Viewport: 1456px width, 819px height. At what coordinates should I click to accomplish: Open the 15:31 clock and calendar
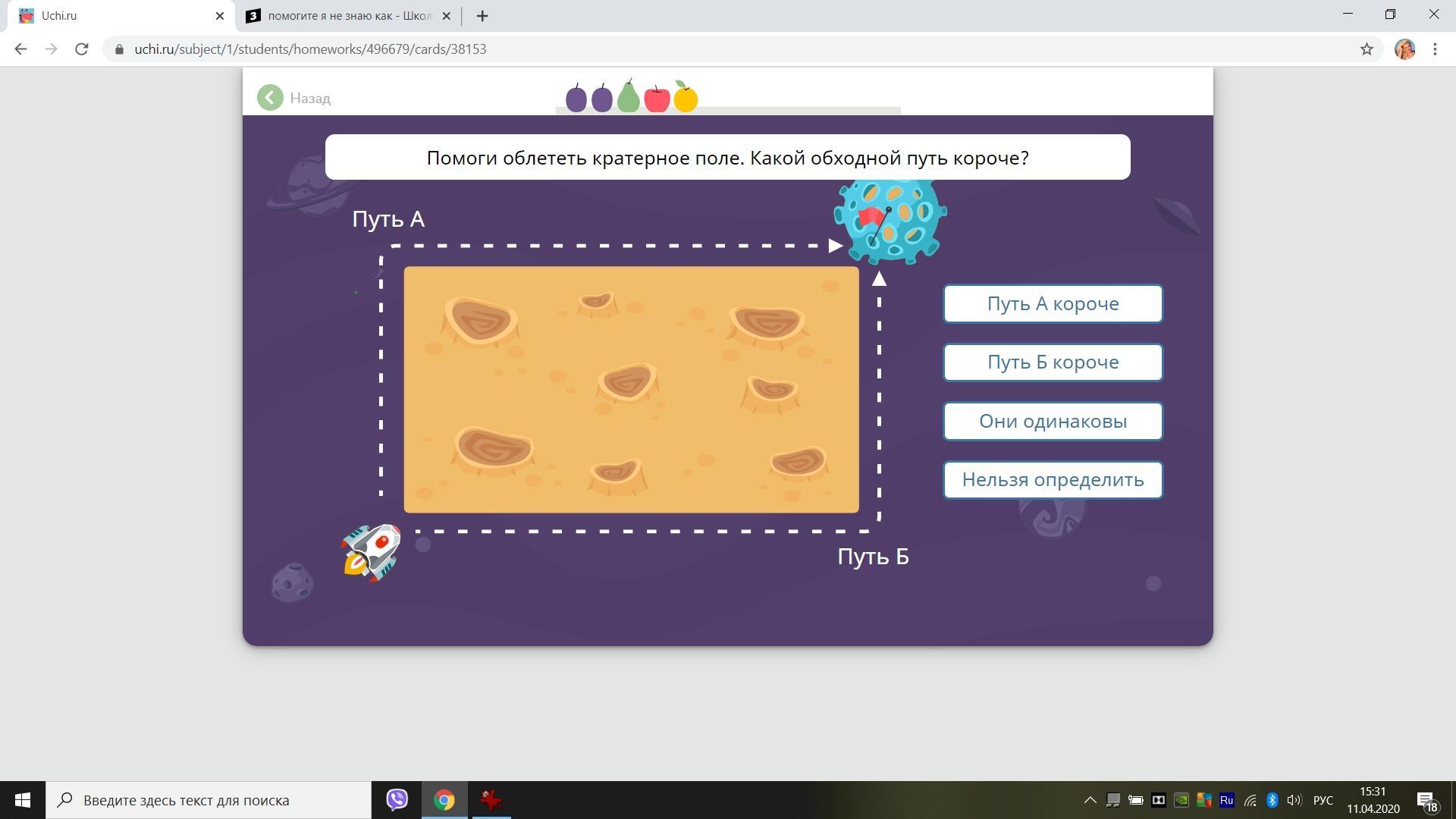pyautogui.click(x=1373, y=800)
